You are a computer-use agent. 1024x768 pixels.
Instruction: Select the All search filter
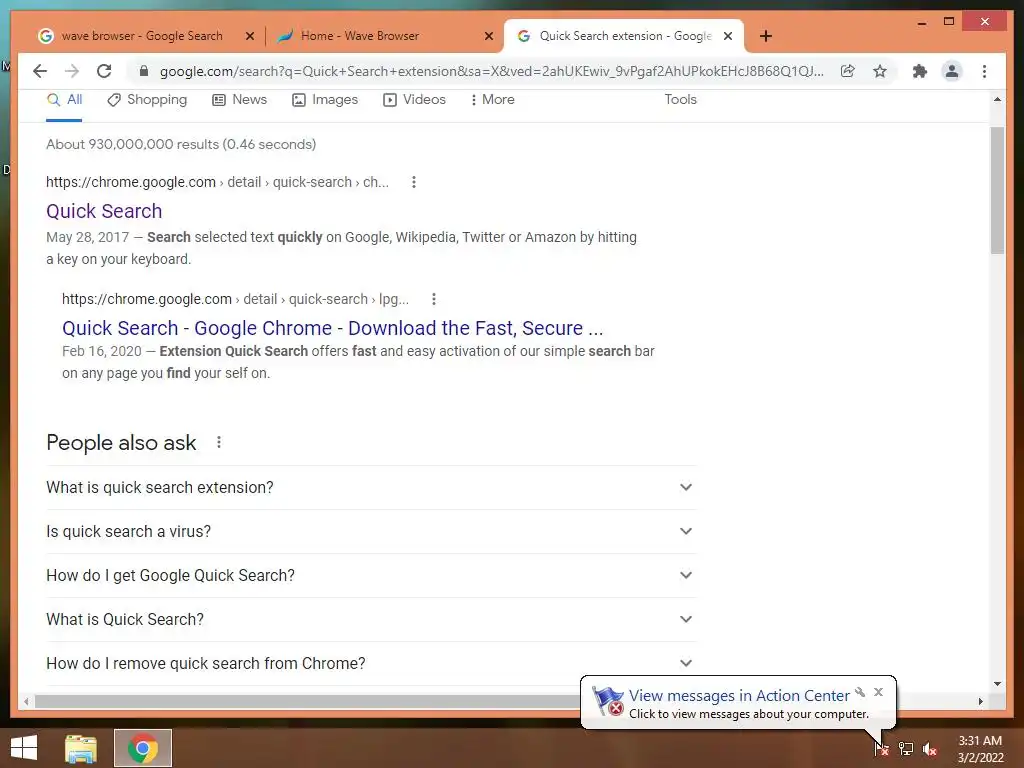[x=64, y=100]
